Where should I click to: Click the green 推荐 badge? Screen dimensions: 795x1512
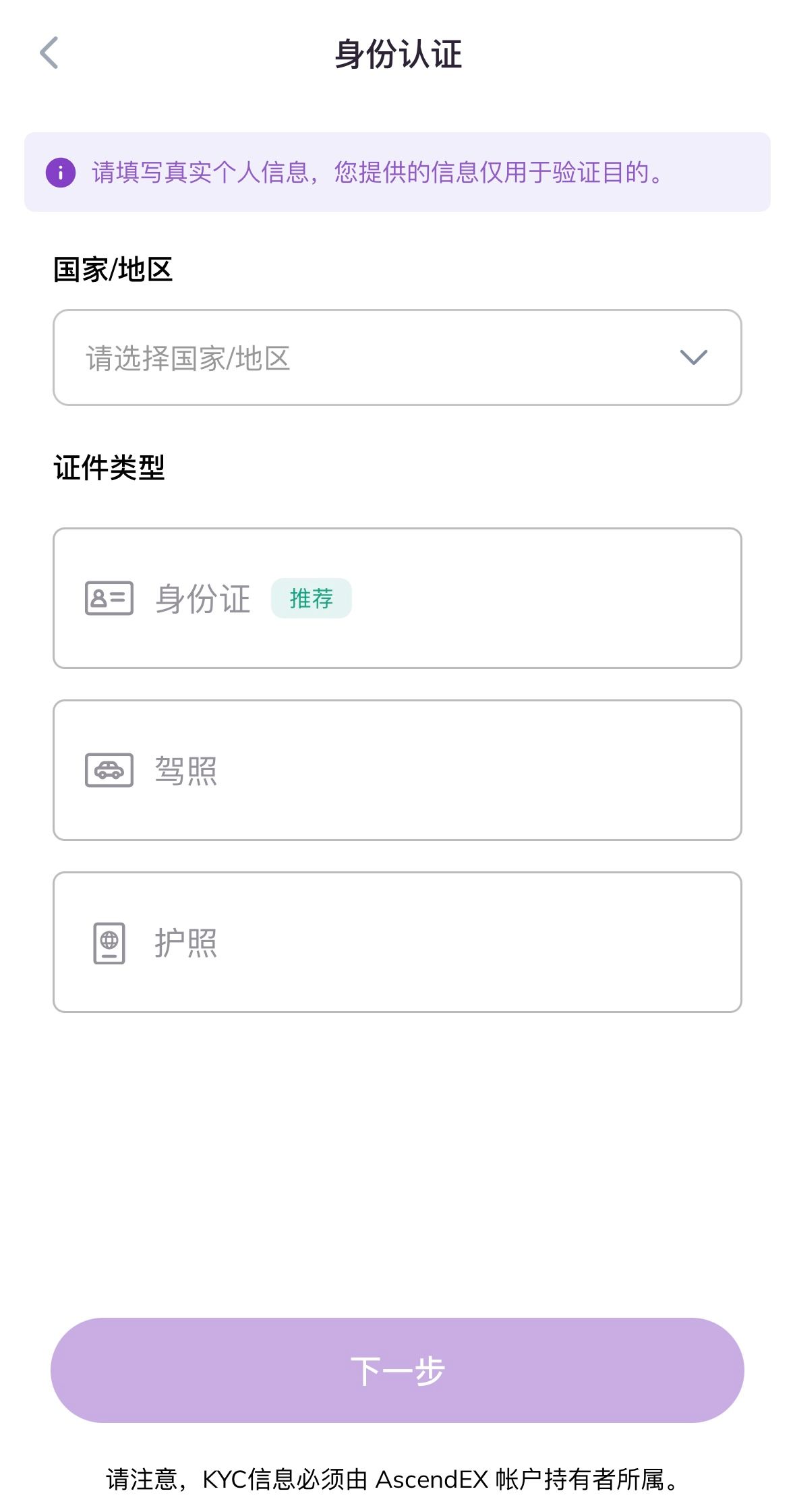(x=311, y=598)
